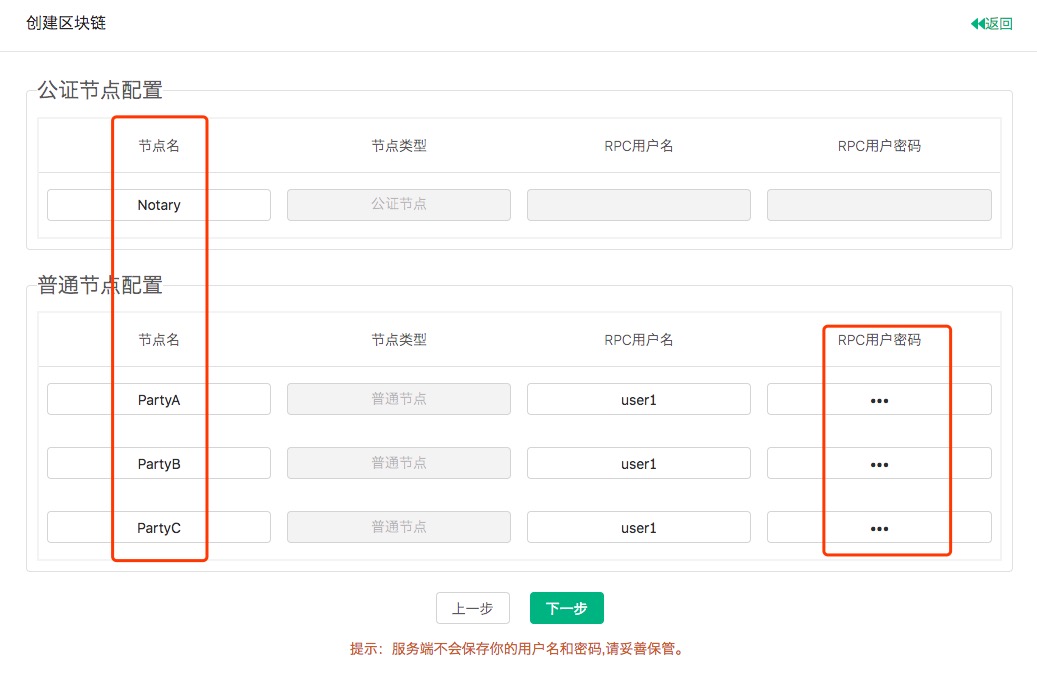Click PartyC's RPC username field user1
The image size is (1037, 690).
point(639,527)
